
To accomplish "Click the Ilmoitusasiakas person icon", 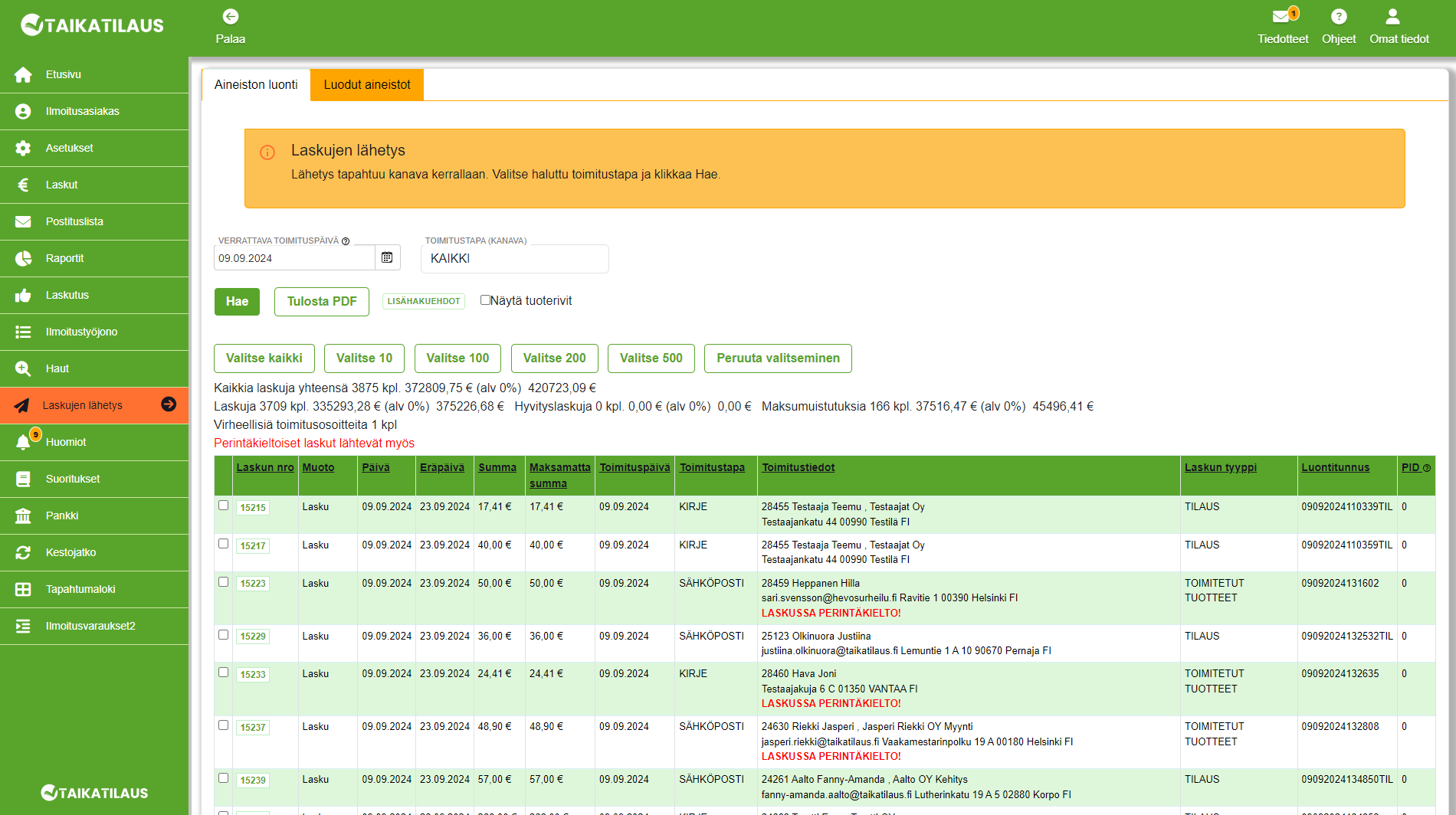I will 23,111.
